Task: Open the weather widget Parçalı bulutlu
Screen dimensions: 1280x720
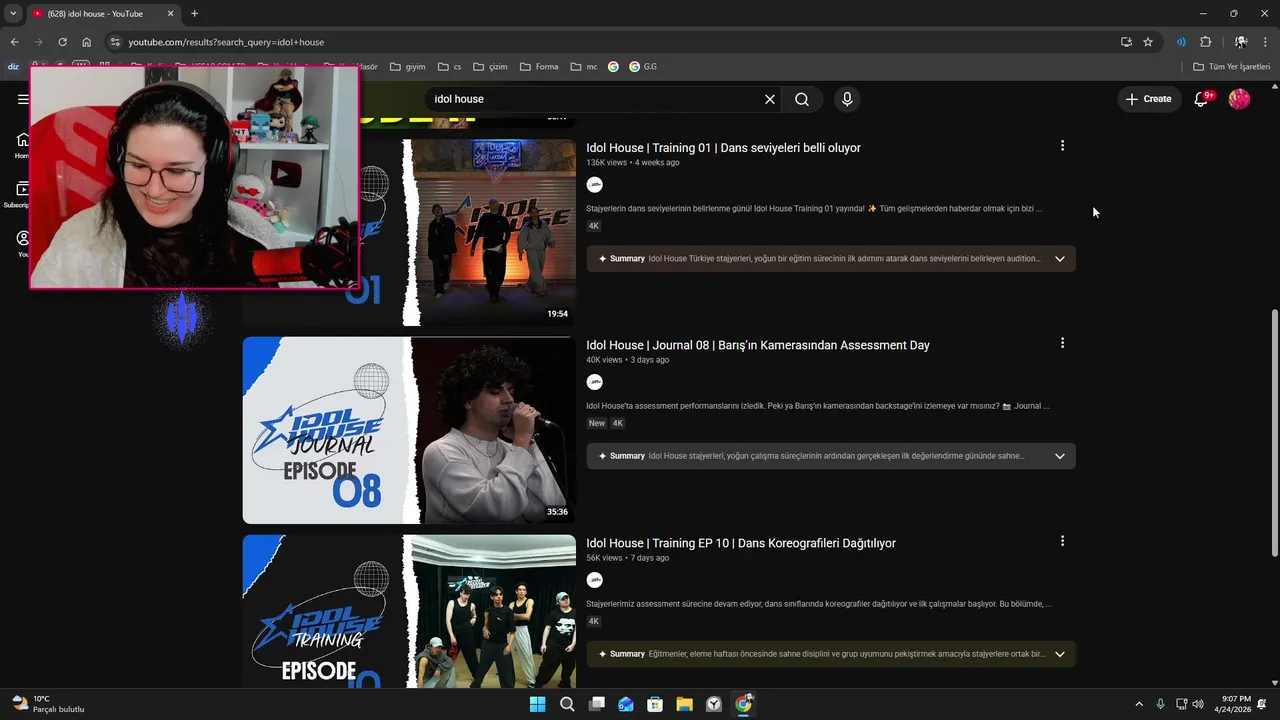Action: pos(49,704)
